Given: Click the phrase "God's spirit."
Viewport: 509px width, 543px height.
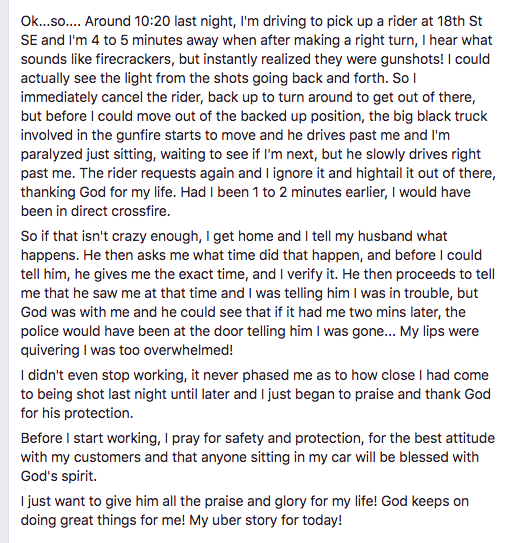Looking at the screenshot, I should point(59,476).
